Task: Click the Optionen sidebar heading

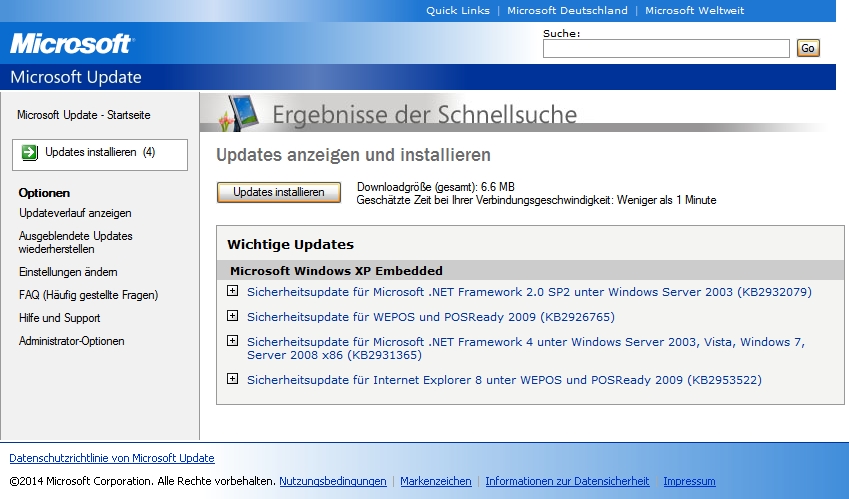Action: click(x=44, y=193)
